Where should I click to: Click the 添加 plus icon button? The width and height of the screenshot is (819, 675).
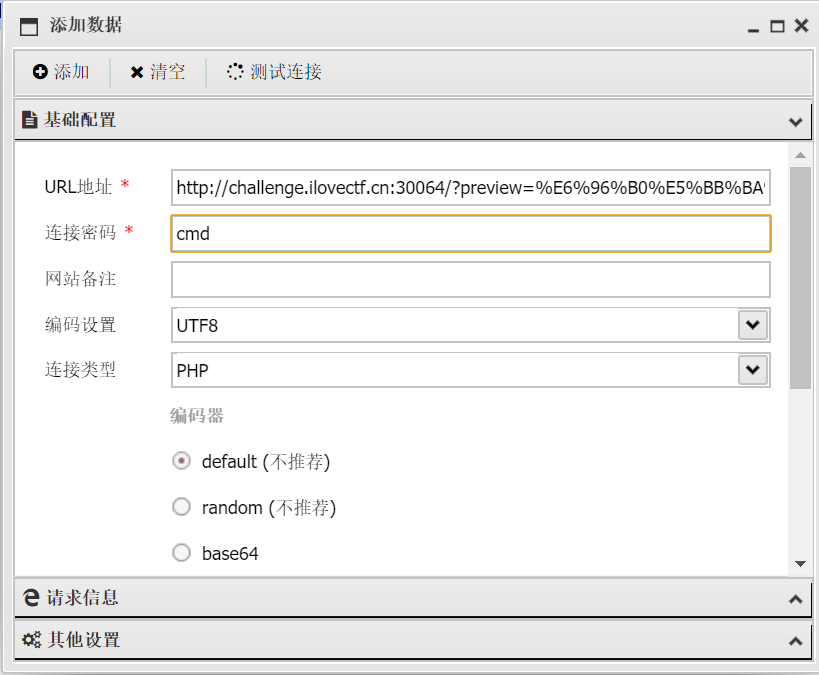(61, 72)
